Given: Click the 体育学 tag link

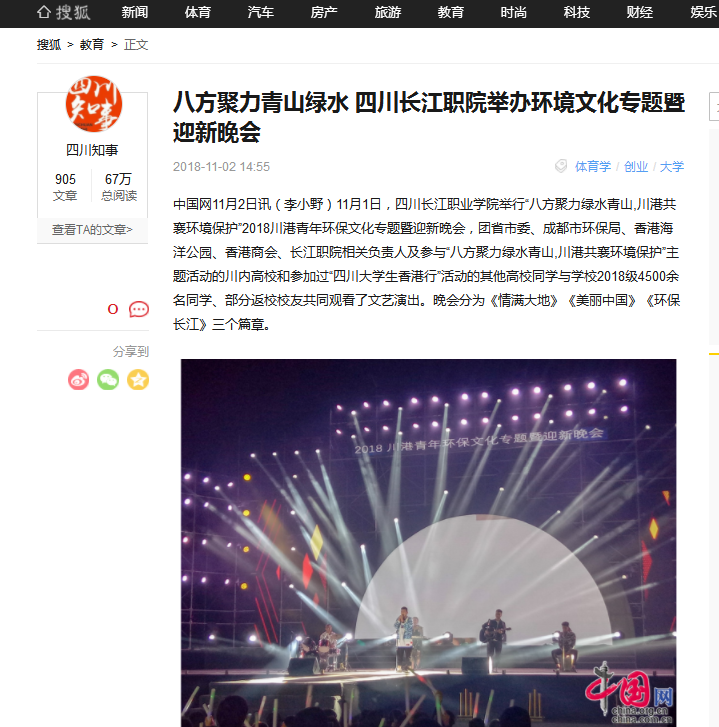Looking at the screenshot, I should (x=593, y=166).
